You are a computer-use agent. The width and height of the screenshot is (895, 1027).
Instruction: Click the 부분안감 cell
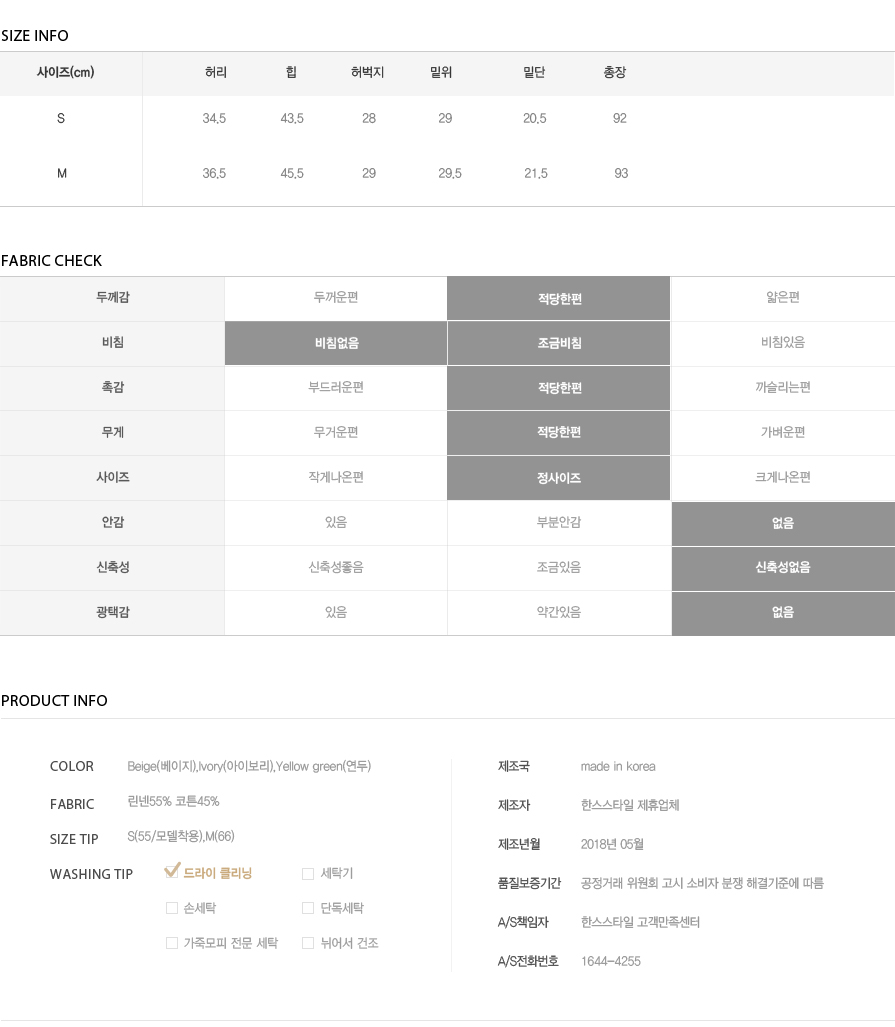pyautogui.click(x=559, y=523)
